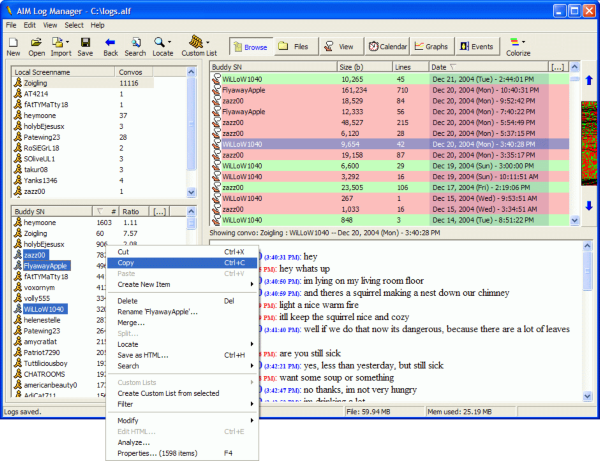Click the [...] button in Buddy SN panel
Viewport: 600px width, 461px height.
(x=159, y=212)
